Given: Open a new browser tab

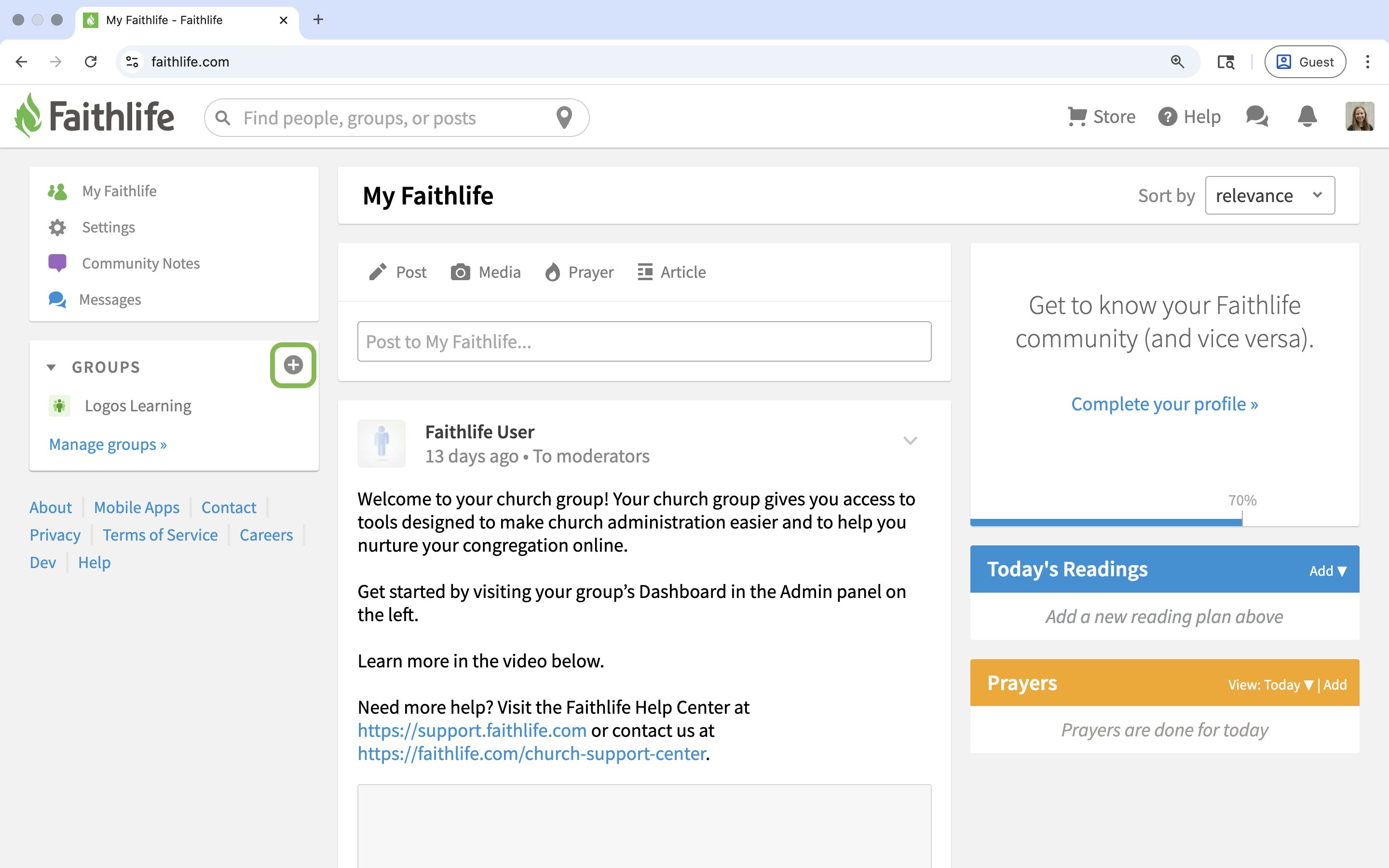Looking at the screenshot, I should [318, 19].
